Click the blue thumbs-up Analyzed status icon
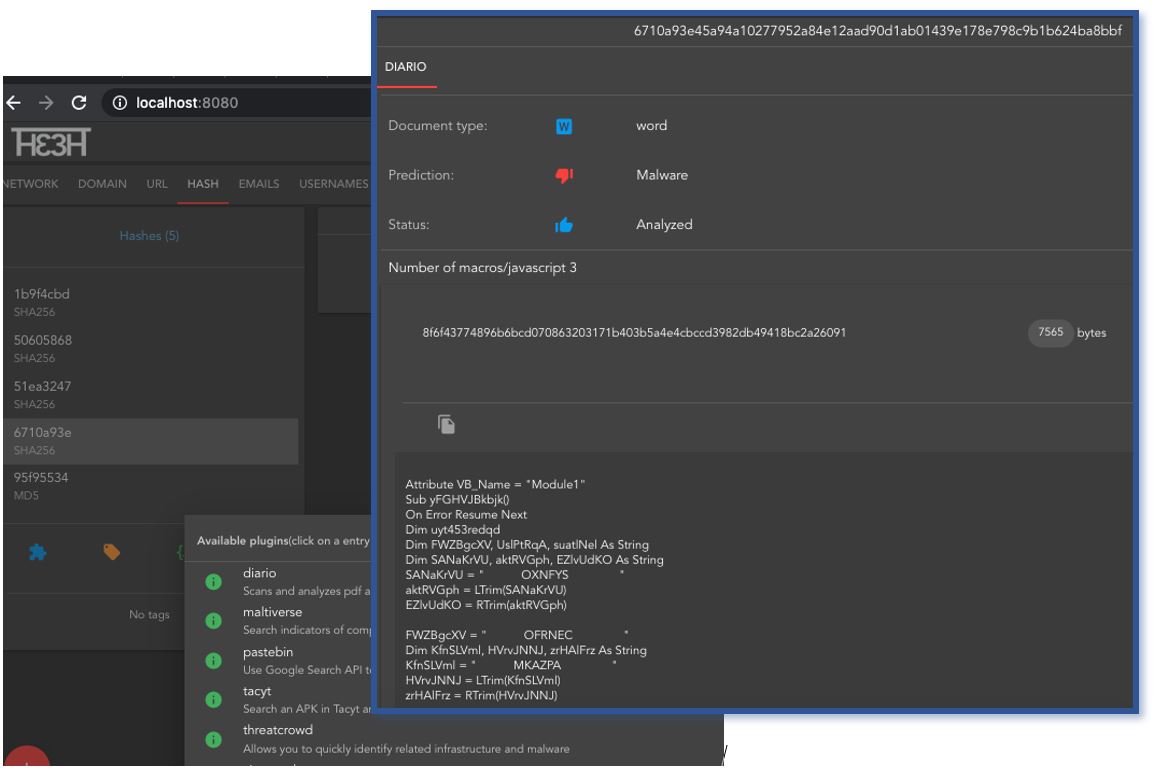The height and width of the screenshot is (770, 1154). pyautogui.click(x=563, y=225)
